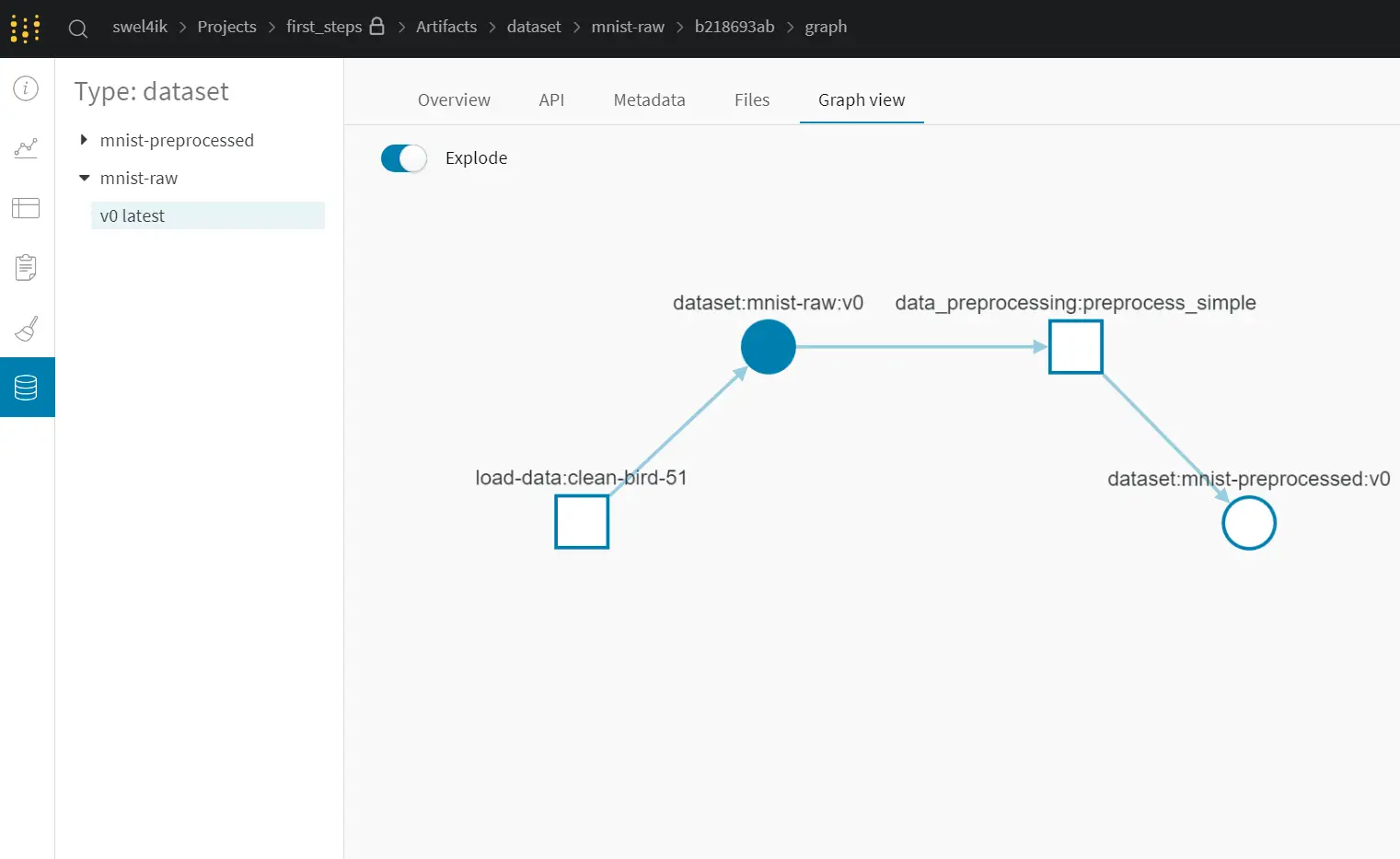Click the Explode toggle label
This screenshot has height=859, width=1400.
(x=476, y=158)
